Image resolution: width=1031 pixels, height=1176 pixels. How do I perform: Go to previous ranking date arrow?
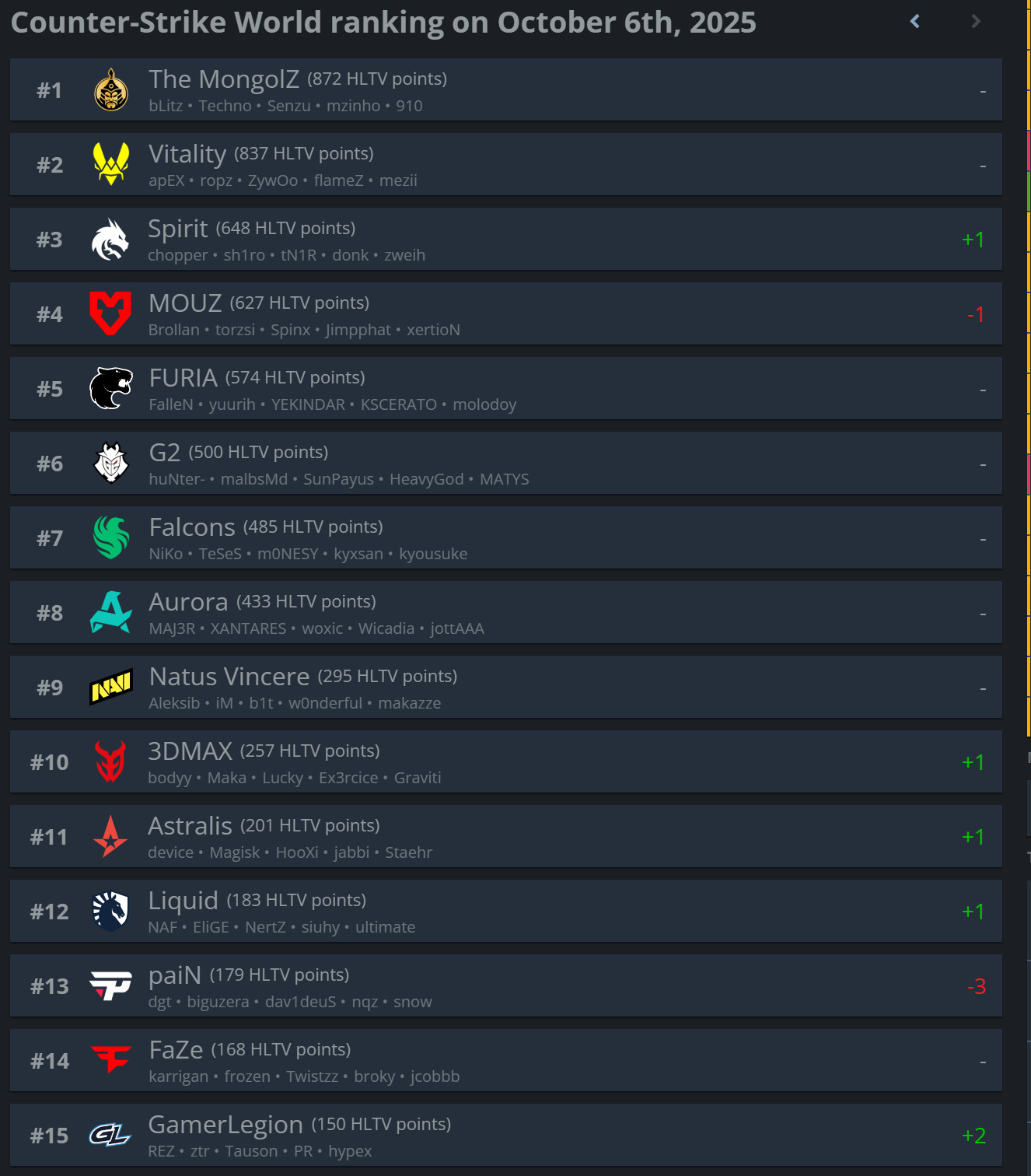[915, 21]
